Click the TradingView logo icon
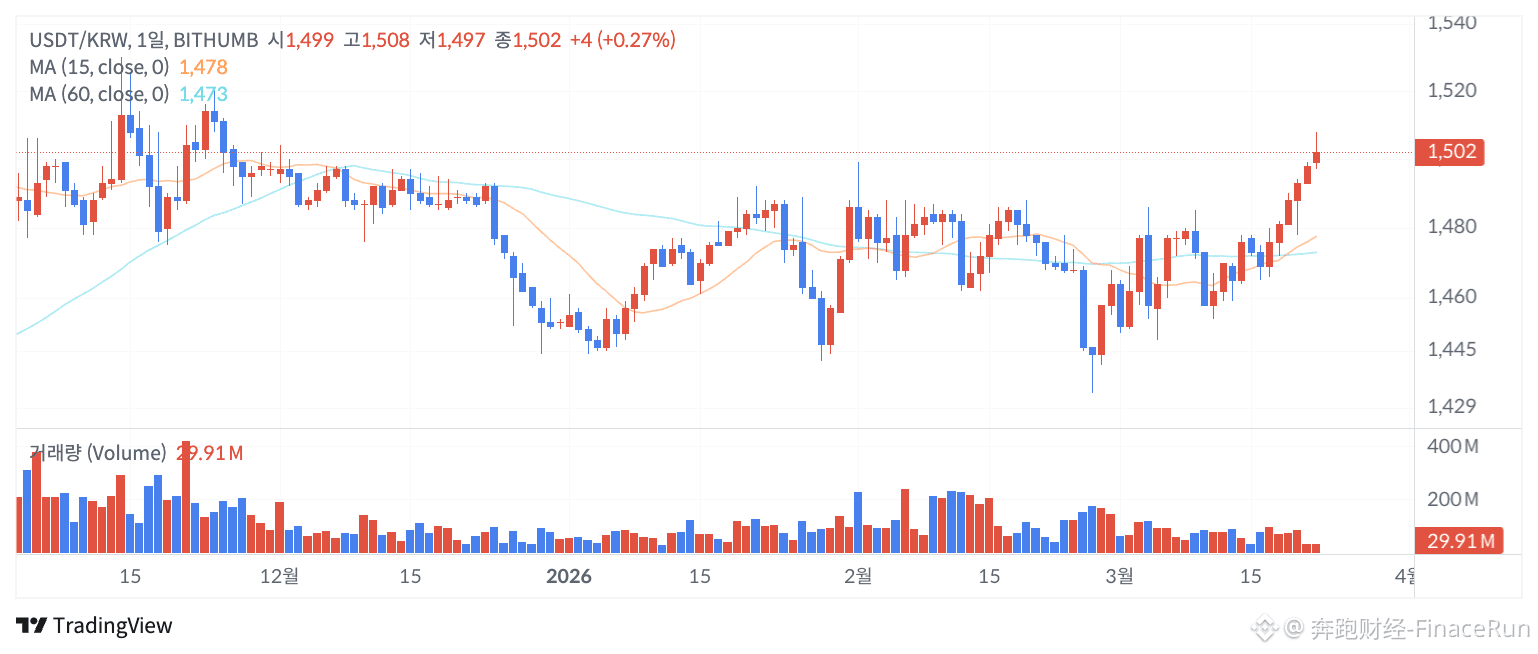1538x654 pixels. 31,626
